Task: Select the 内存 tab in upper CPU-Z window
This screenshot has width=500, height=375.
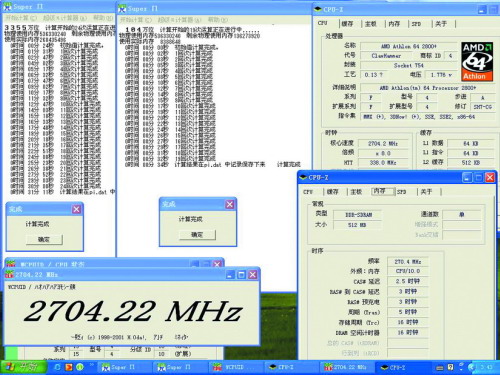Action: coord(394,24)
